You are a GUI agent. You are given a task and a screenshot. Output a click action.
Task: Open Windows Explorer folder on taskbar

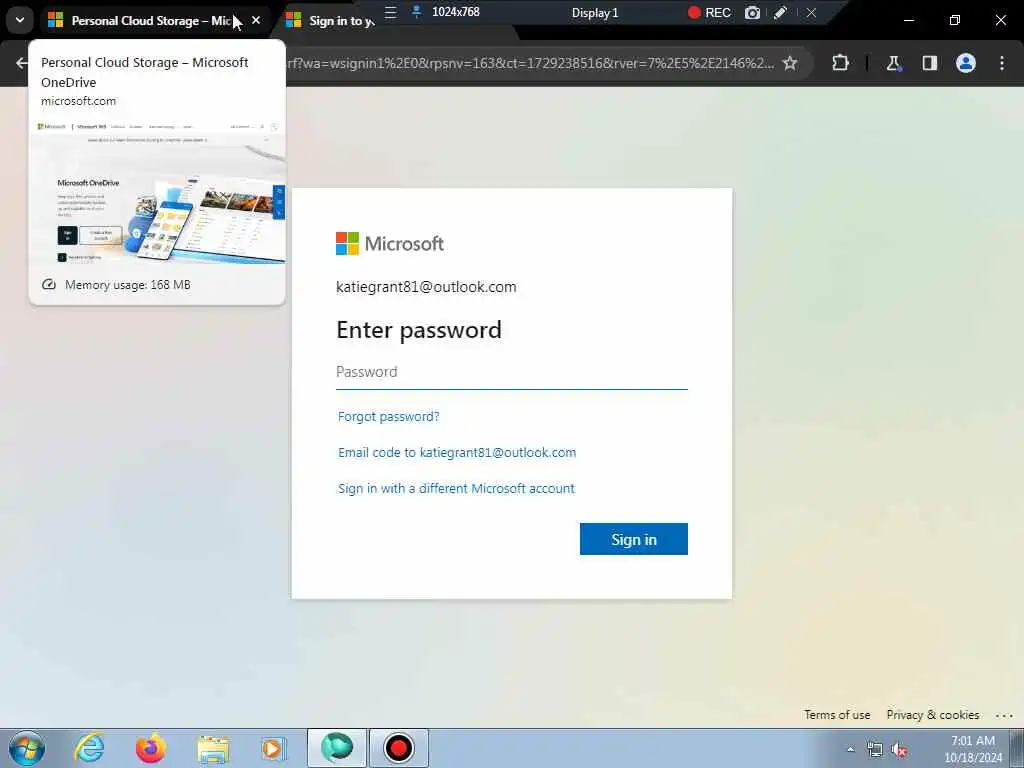click(x=213, y=749)
